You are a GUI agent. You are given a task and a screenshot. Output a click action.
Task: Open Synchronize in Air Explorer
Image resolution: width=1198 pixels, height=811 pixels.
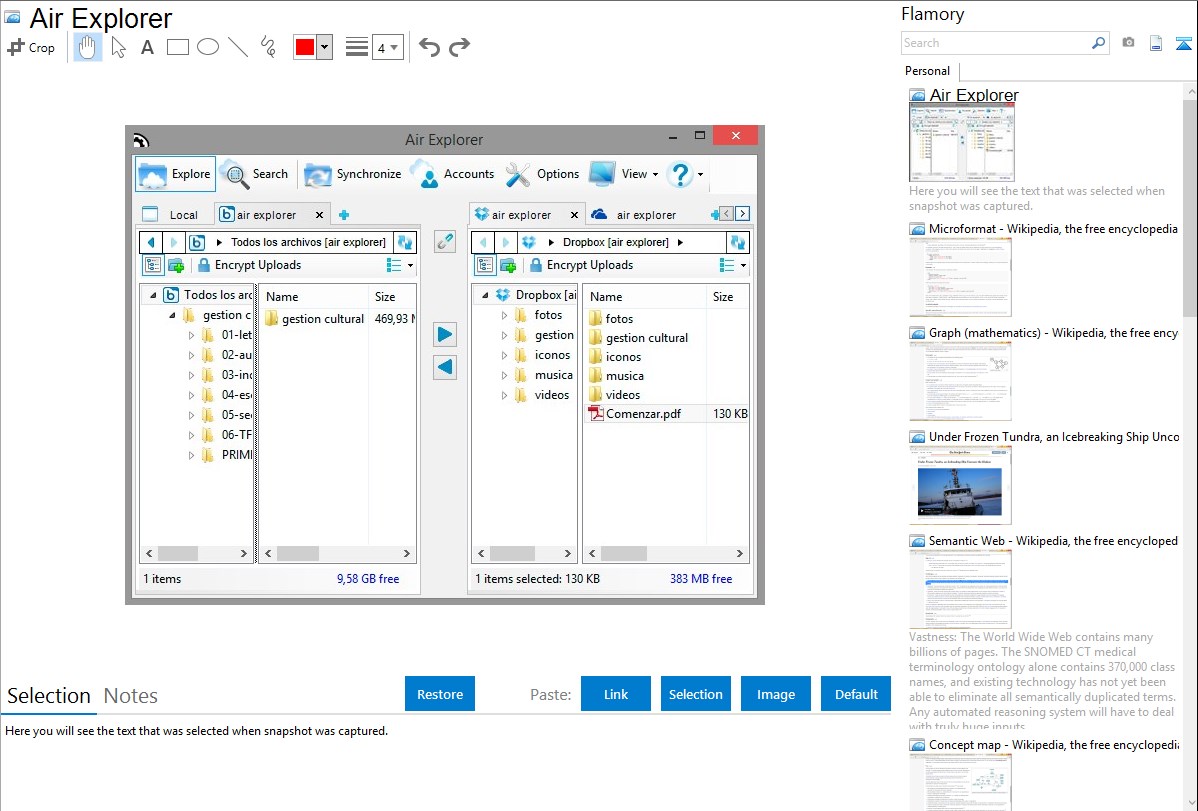click(352, 174)
